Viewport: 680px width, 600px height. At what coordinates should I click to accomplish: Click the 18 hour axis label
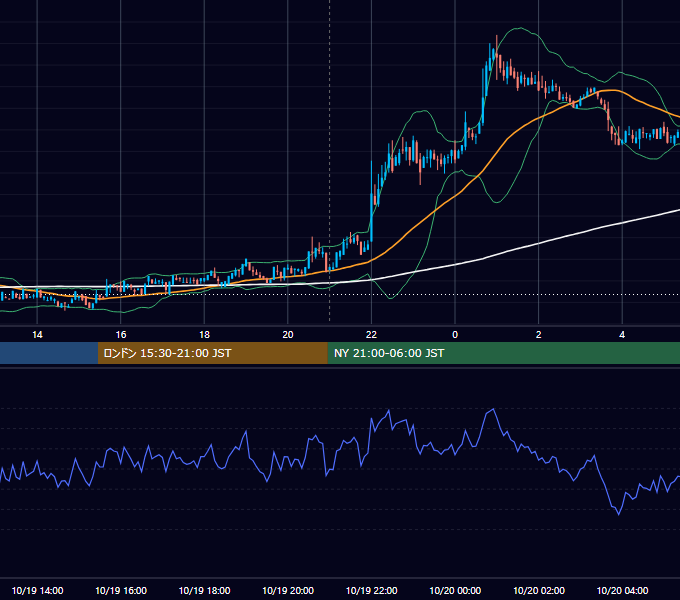click(x=204, y=335)
